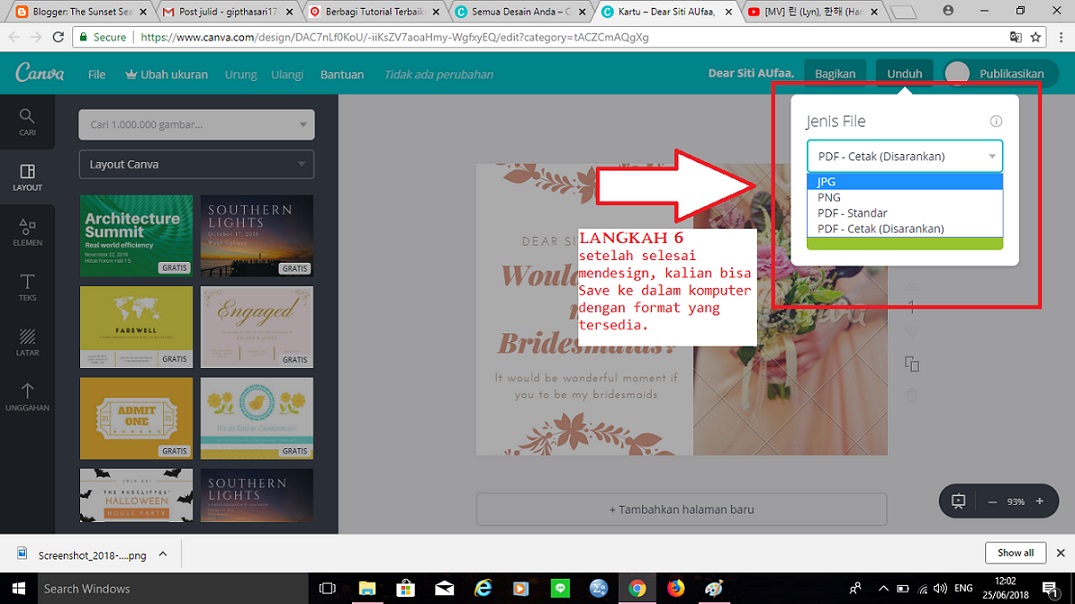The width and height of the screenshot is (1075, 604).
Task: Open the Teks panel
Action: (x=27, y=287)
